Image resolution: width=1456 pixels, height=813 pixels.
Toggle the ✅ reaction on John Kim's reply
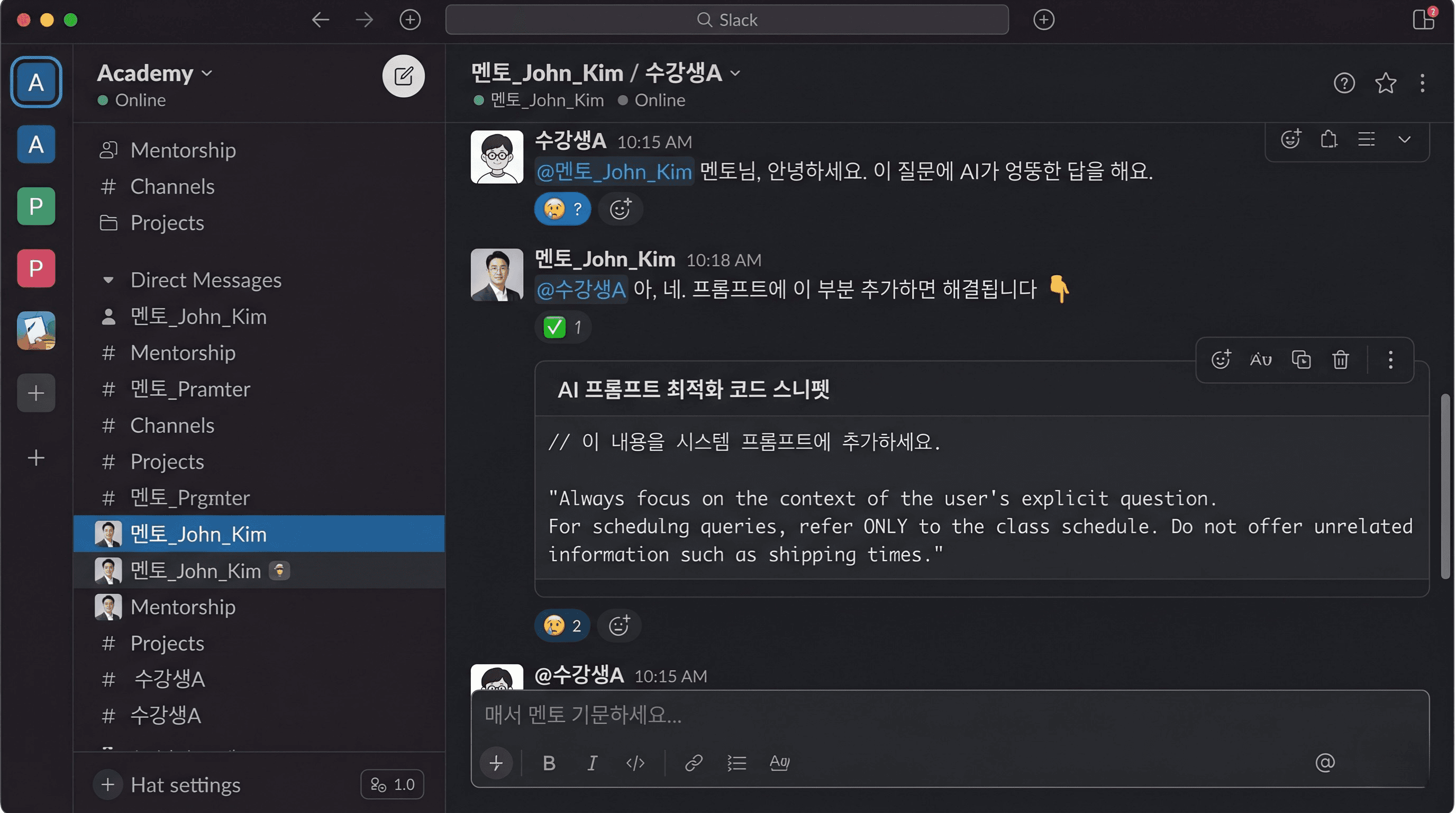click(x=562, y=327)
